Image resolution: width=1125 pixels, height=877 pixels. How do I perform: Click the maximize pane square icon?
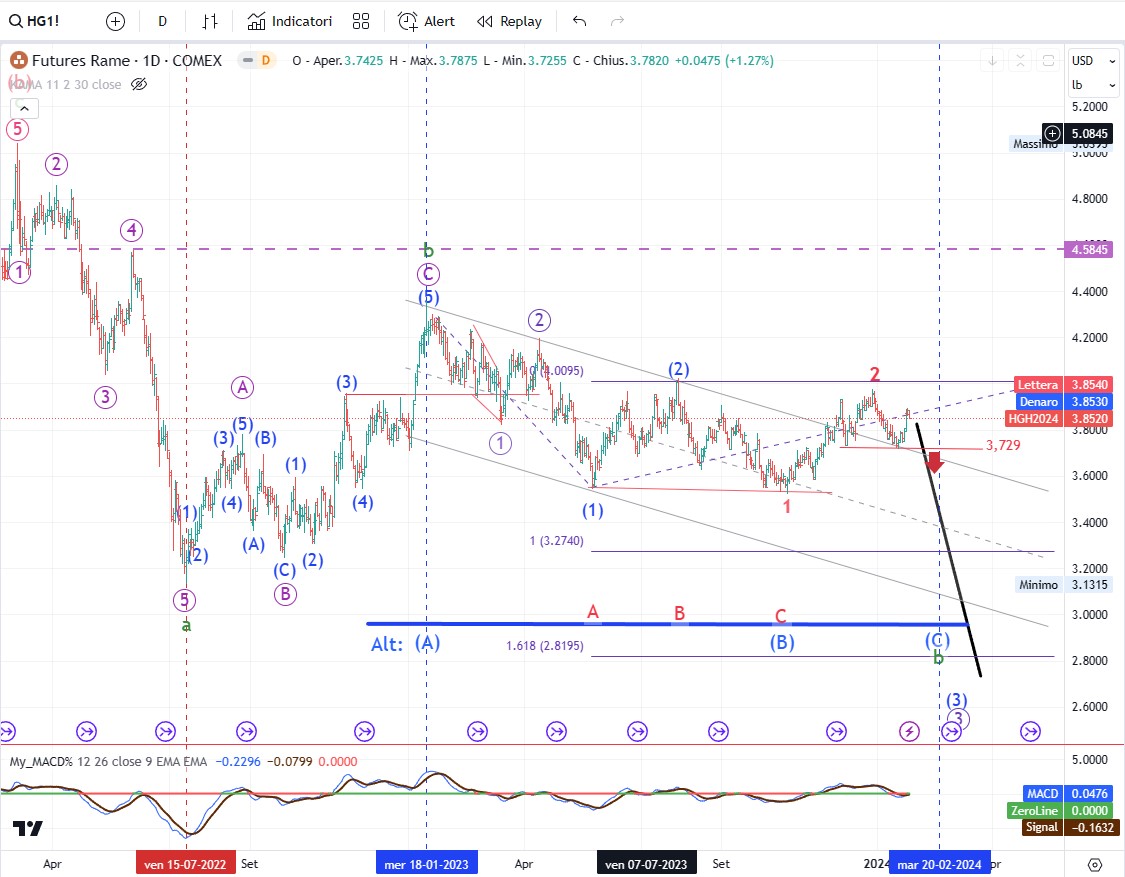coord(1048,61)
